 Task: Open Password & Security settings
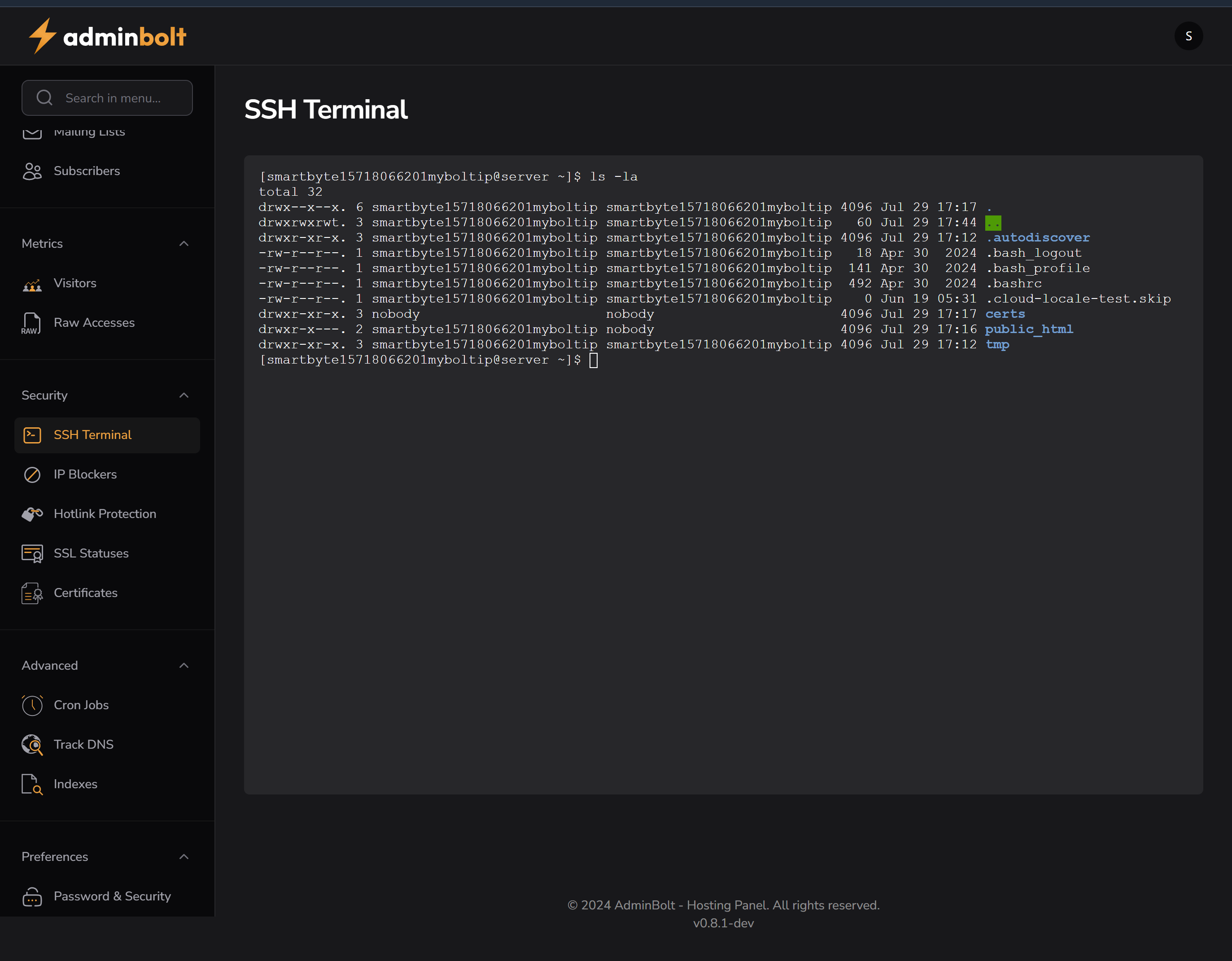pos(112,896)
